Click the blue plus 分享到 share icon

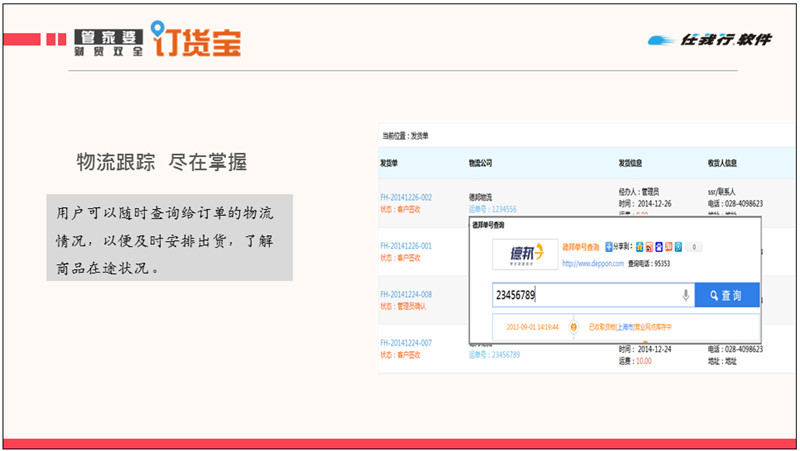tap(609, 247)
